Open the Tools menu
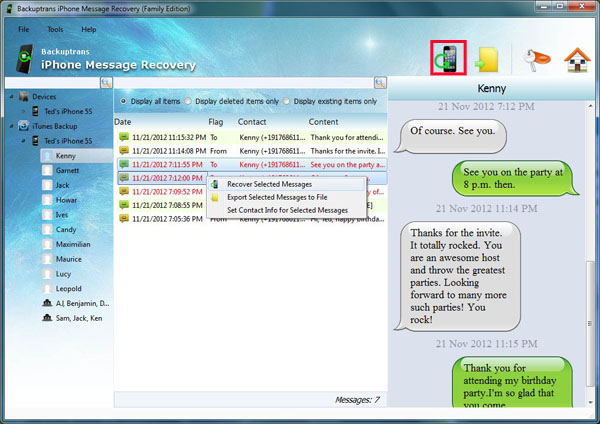The width and height of the screenshot is (600, 424). coord(55,29)
